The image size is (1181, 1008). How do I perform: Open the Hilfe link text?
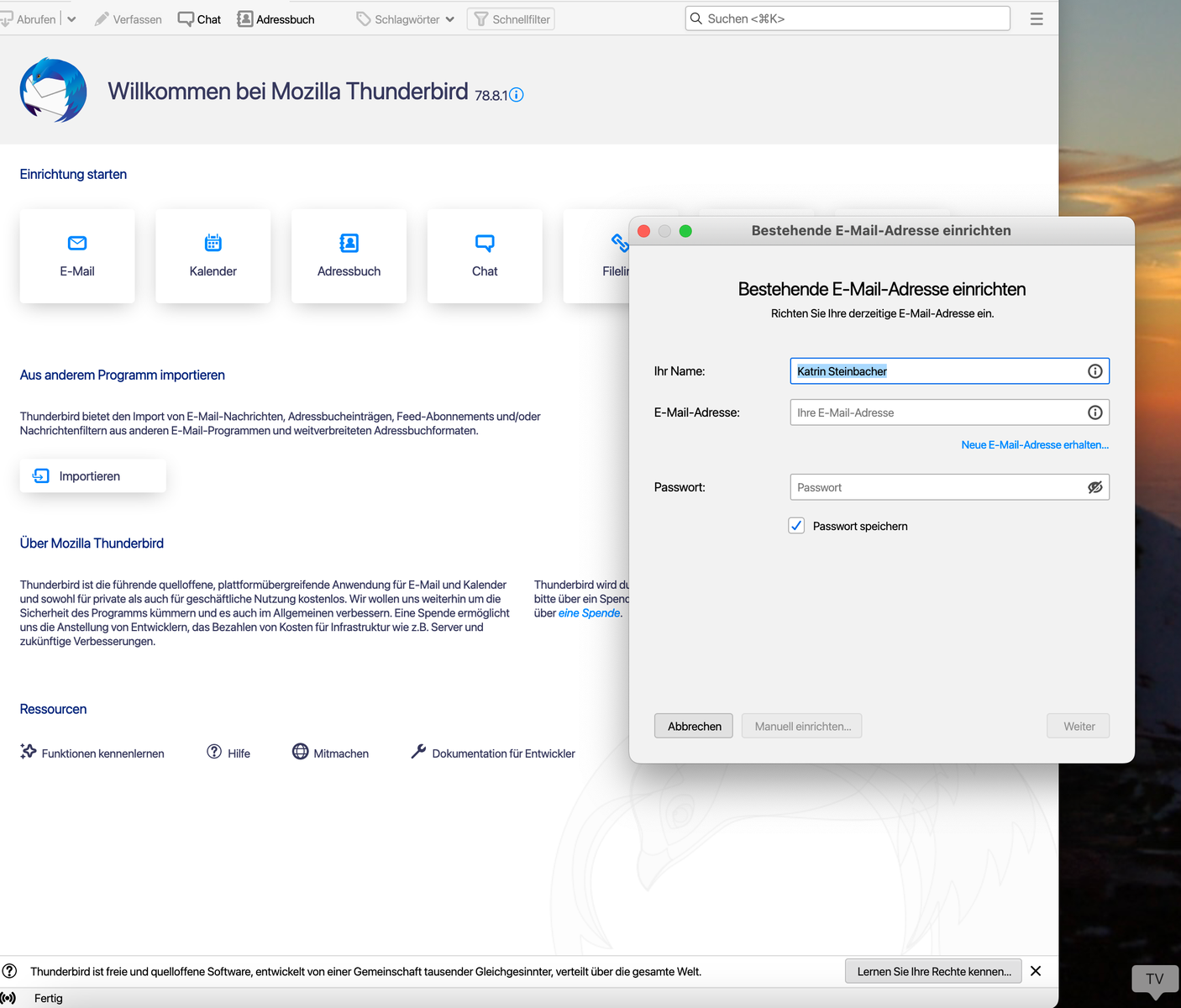coord(239,753)
